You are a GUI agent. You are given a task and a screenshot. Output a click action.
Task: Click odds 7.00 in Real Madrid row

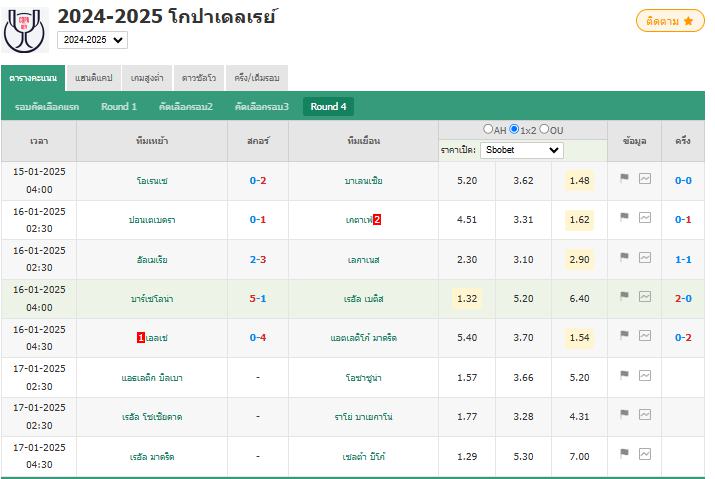click(x=579, y=456)
